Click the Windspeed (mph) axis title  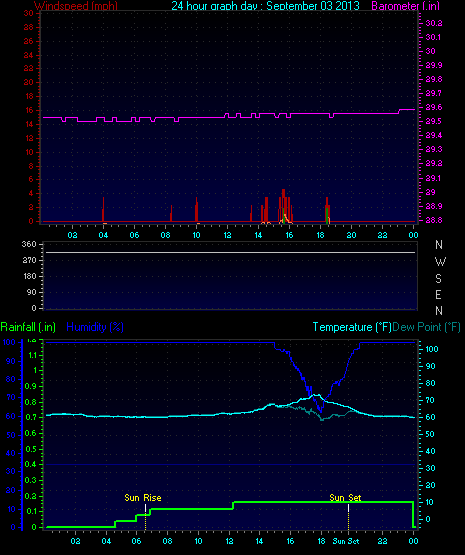(x=76, y=6)
